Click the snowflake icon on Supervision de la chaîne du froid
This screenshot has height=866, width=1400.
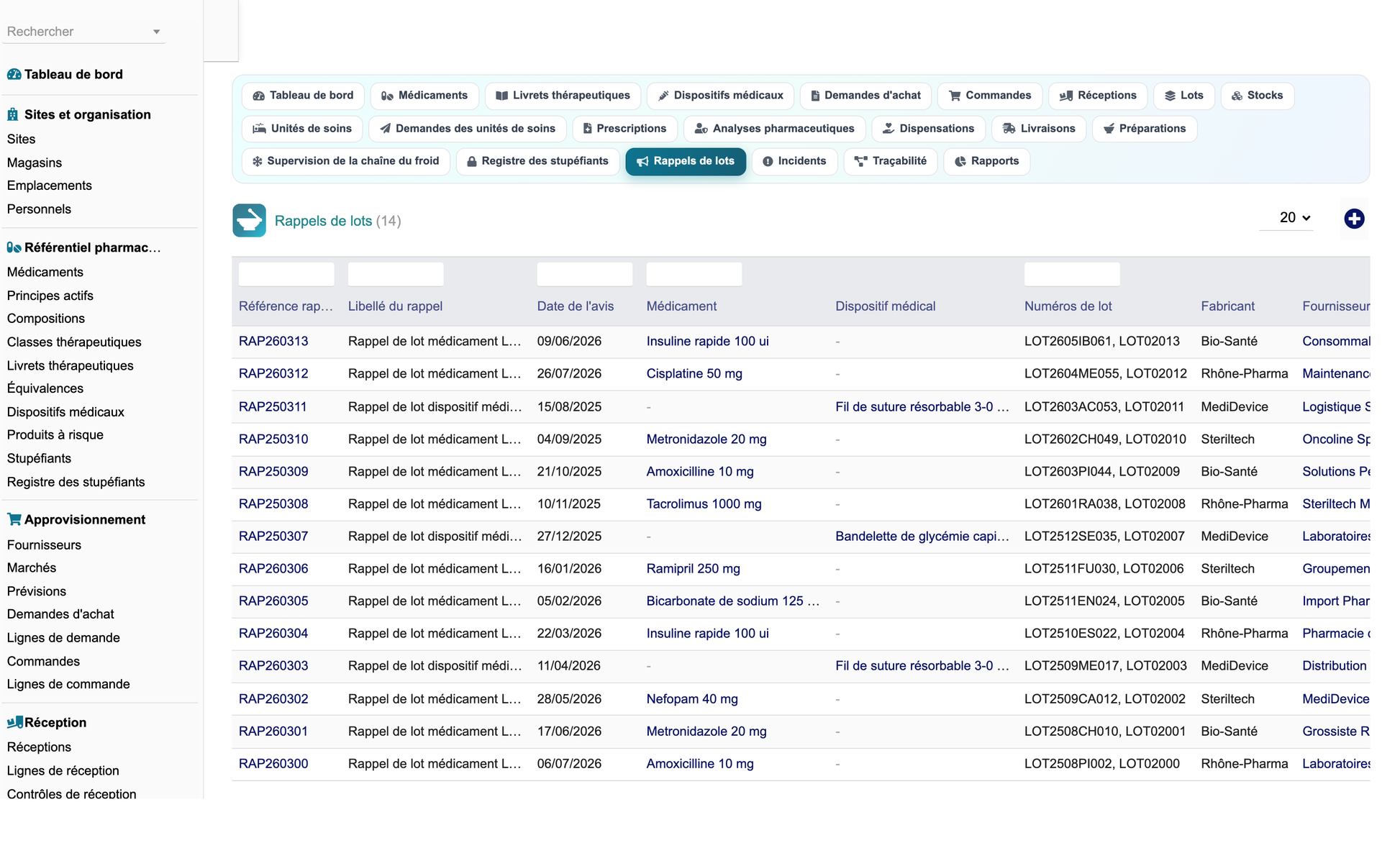tap(257, 161)
